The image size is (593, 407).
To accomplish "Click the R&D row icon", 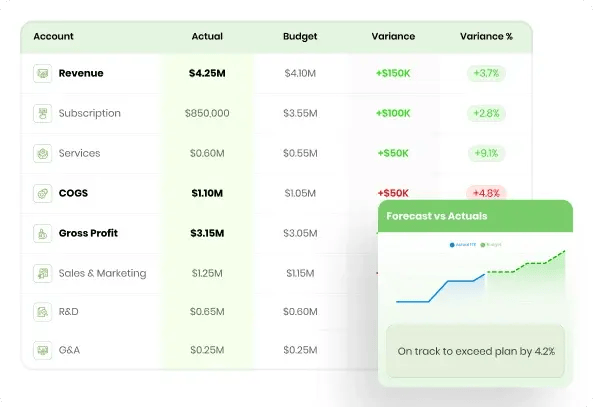I will coord(42,312).
